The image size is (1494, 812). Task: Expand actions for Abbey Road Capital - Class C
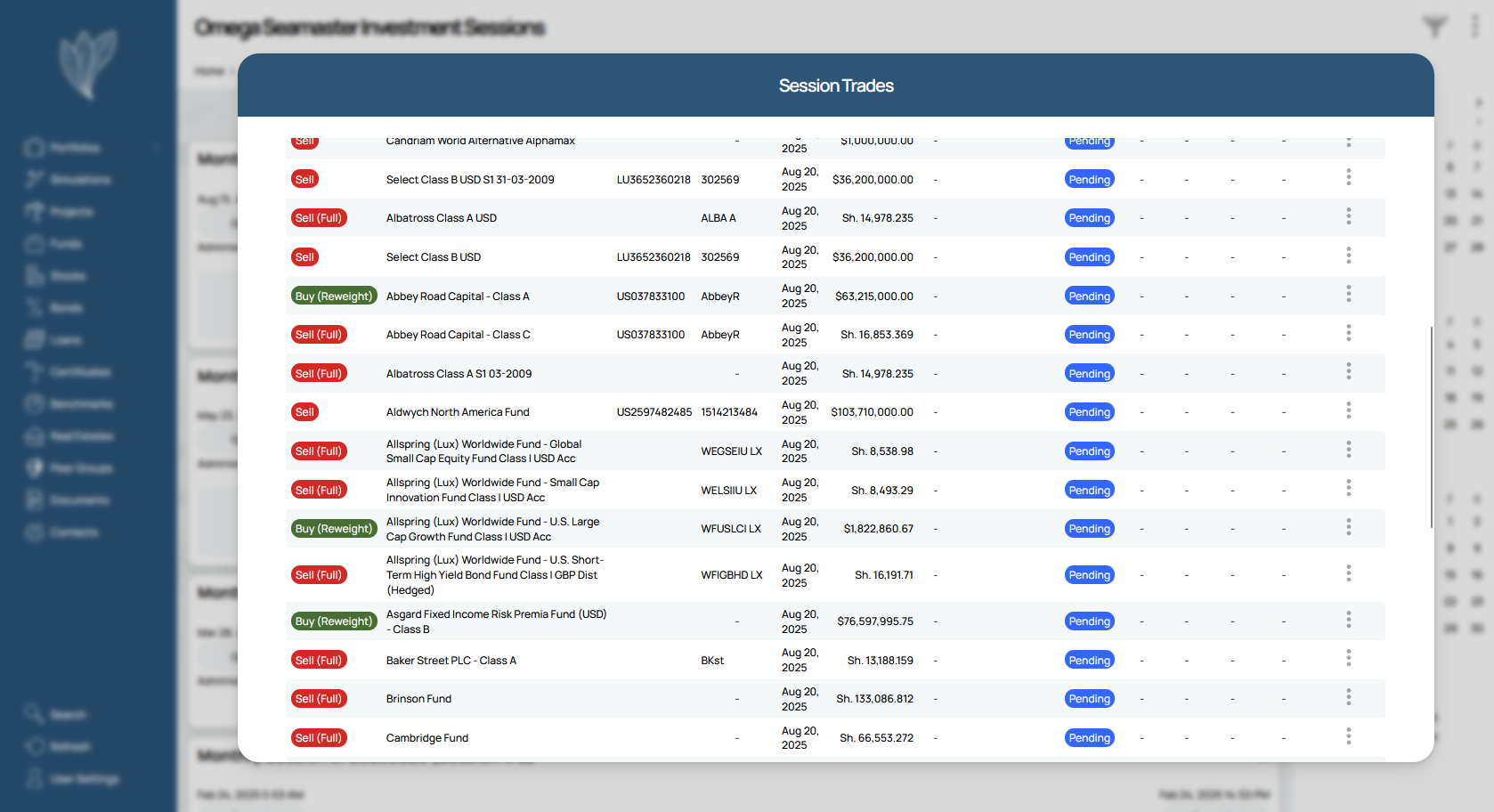point(1348,333)
